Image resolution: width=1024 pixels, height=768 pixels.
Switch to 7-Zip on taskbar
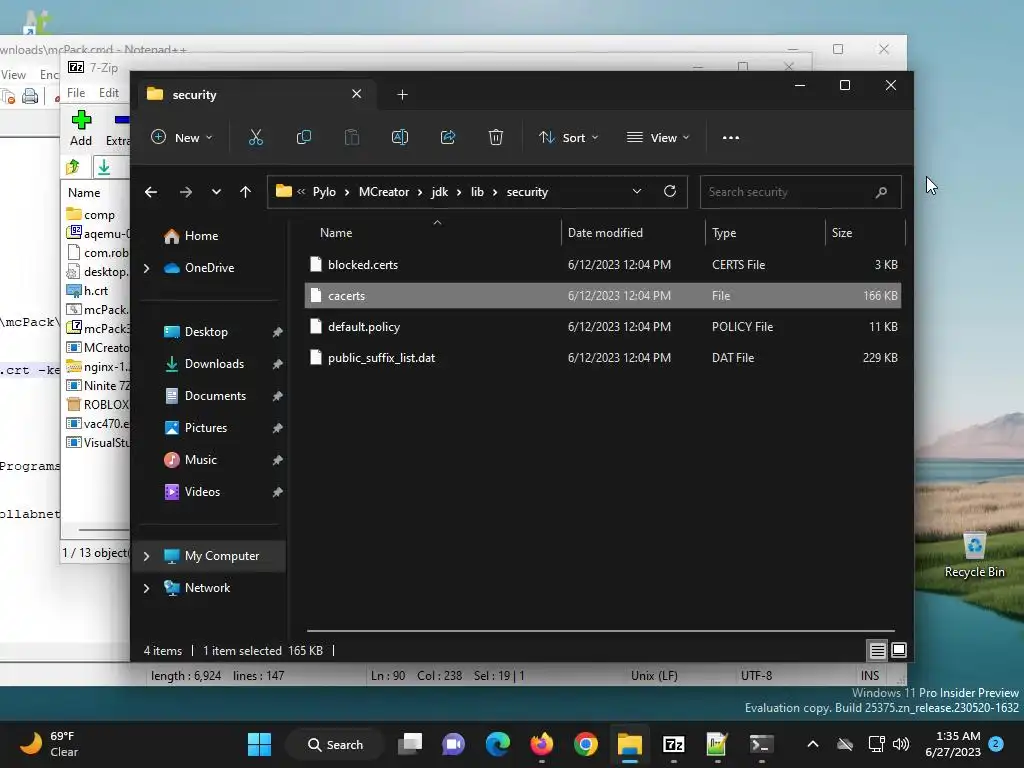click(673, 744)
